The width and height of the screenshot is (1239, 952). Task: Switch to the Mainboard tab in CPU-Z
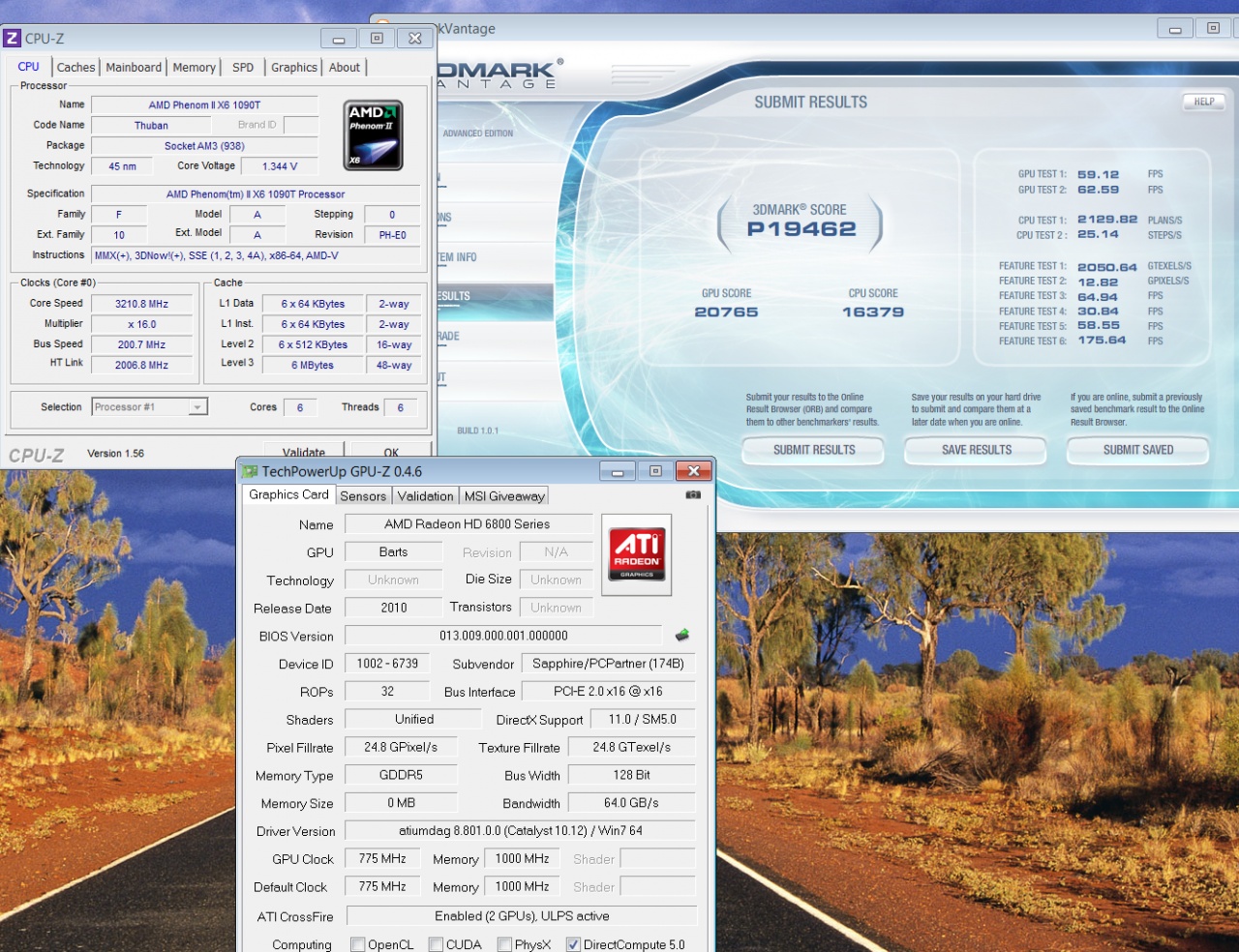click(x=134, y=68)
